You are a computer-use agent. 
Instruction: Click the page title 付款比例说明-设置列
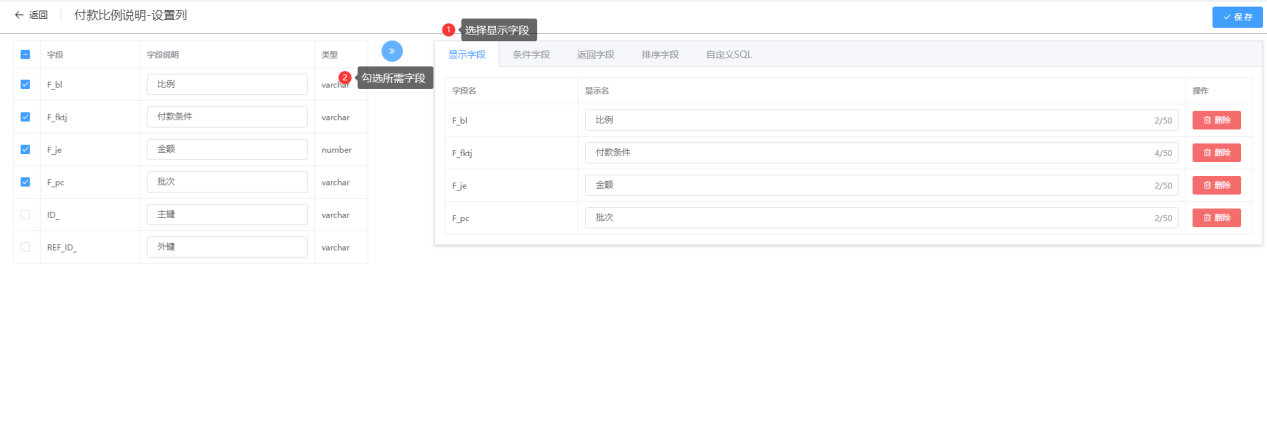click(130, 15)
